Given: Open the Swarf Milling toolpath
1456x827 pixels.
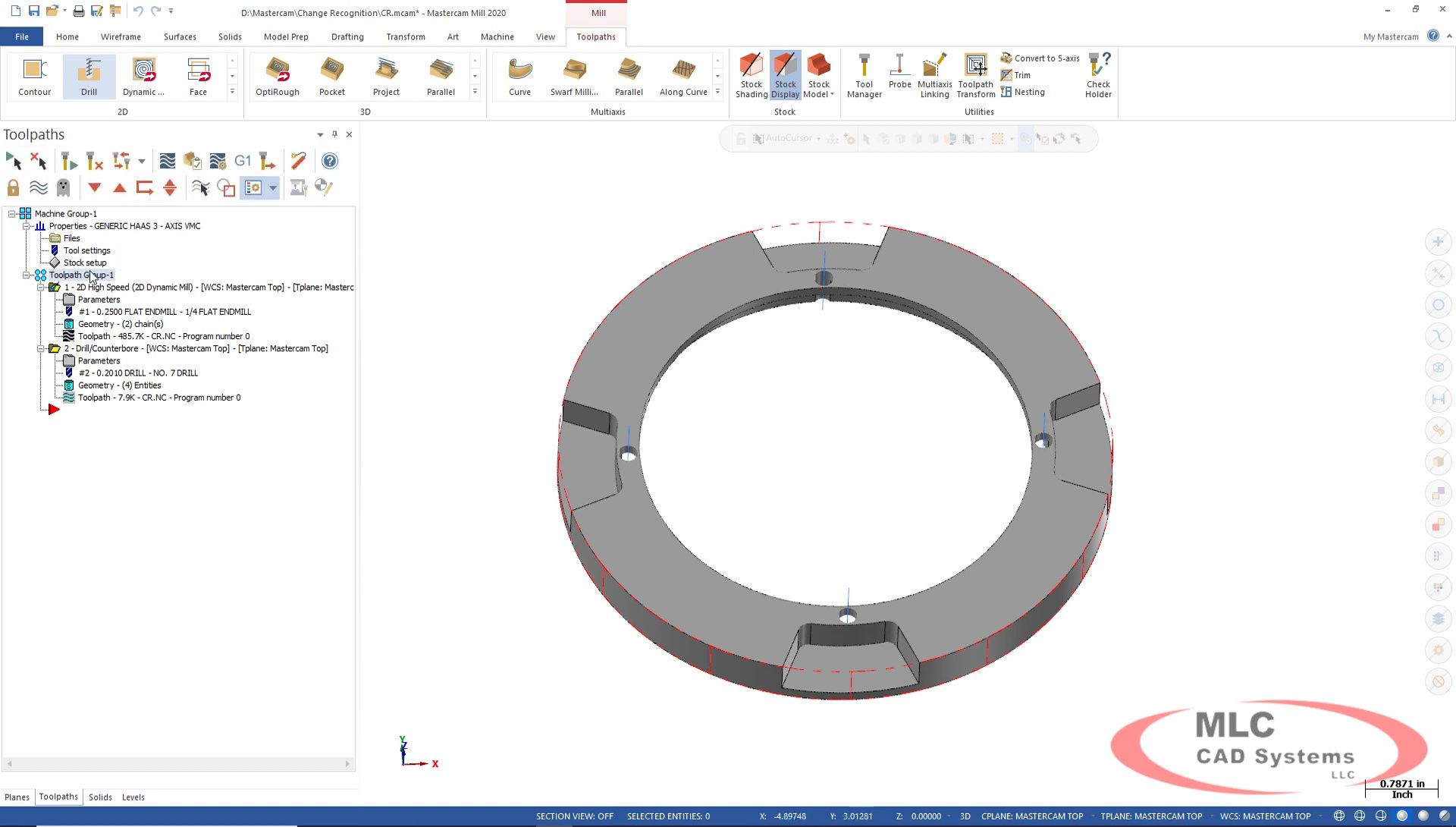Looking at the screenshot, I should coord(574,77).
